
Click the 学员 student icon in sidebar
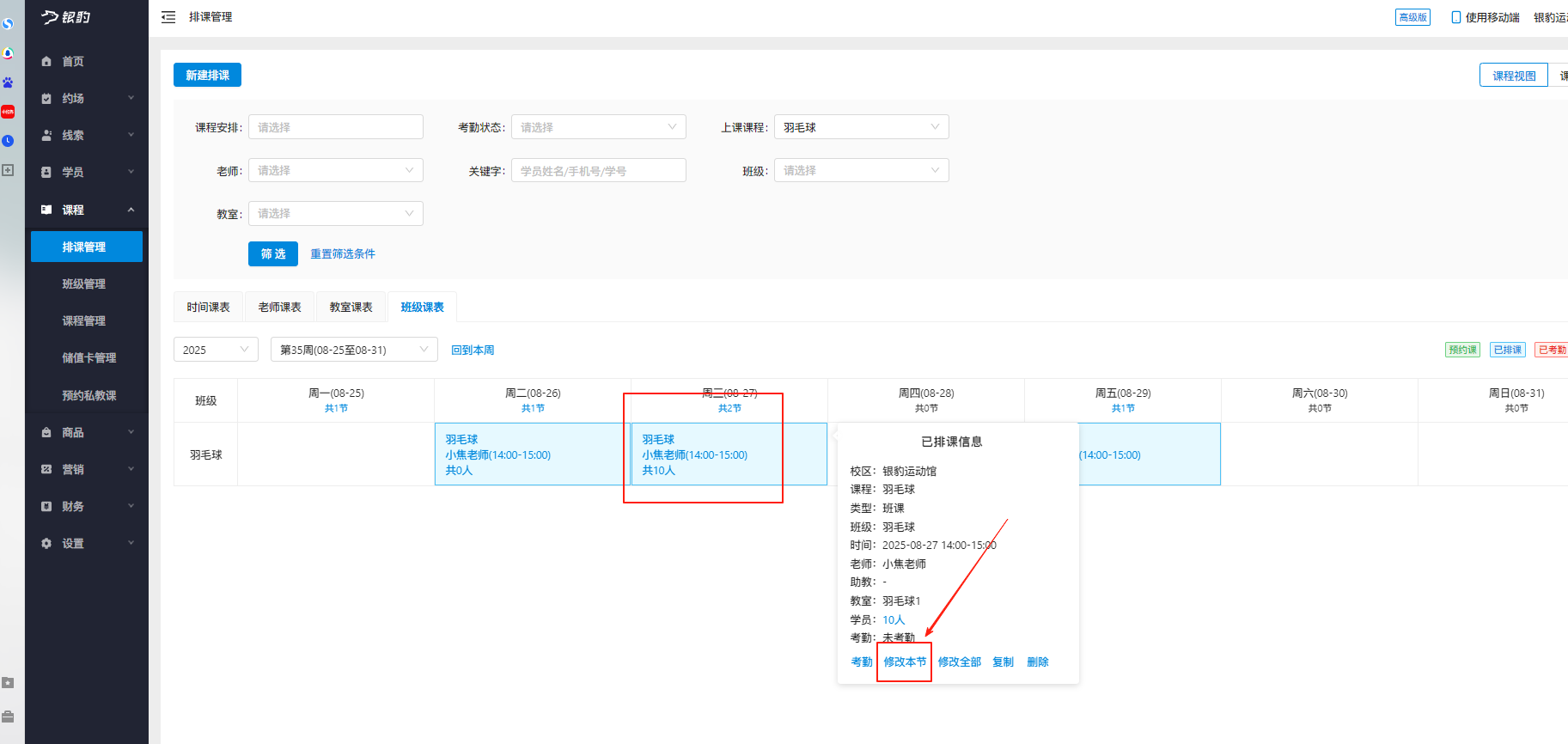(46, 173)
